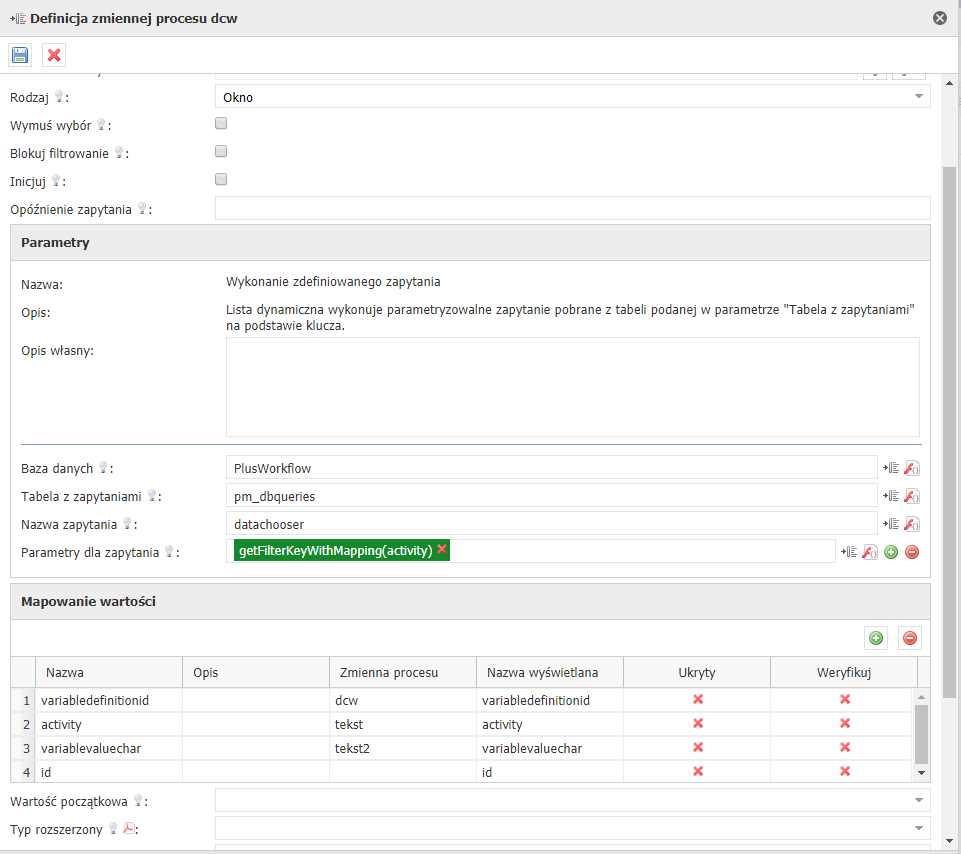Show help tooltip for Tabela z zapytaniami
This screenshot has height=854, width=961.
[151, 496]
